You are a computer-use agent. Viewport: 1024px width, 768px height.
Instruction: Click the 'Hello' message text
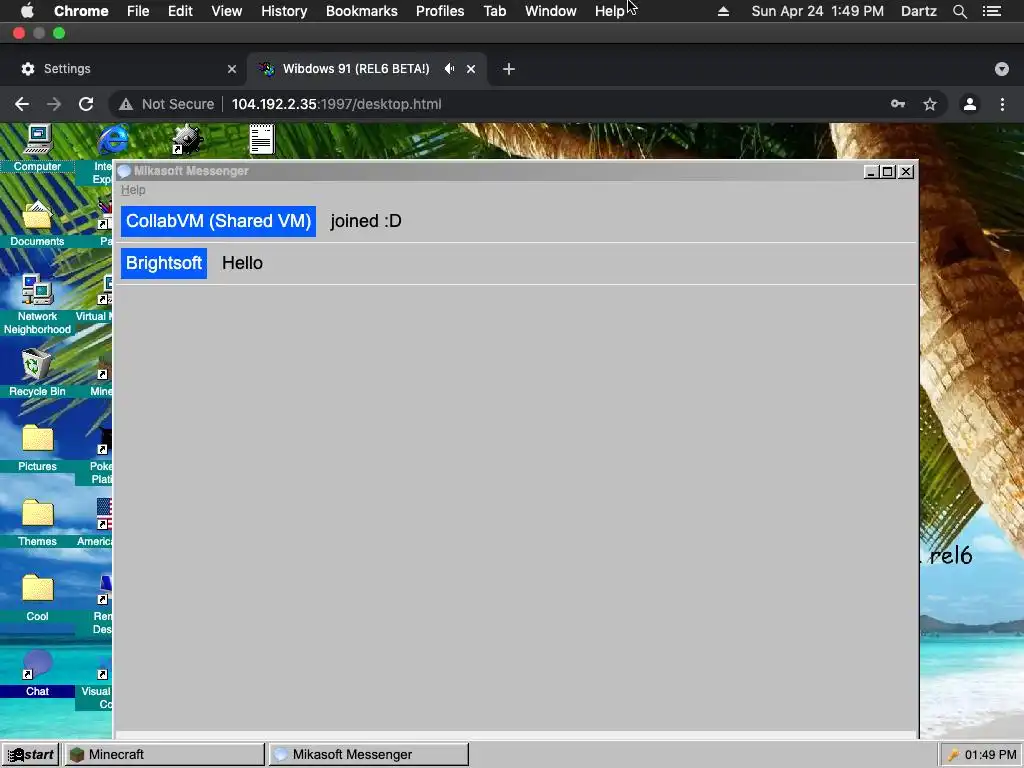coord(242,263)
